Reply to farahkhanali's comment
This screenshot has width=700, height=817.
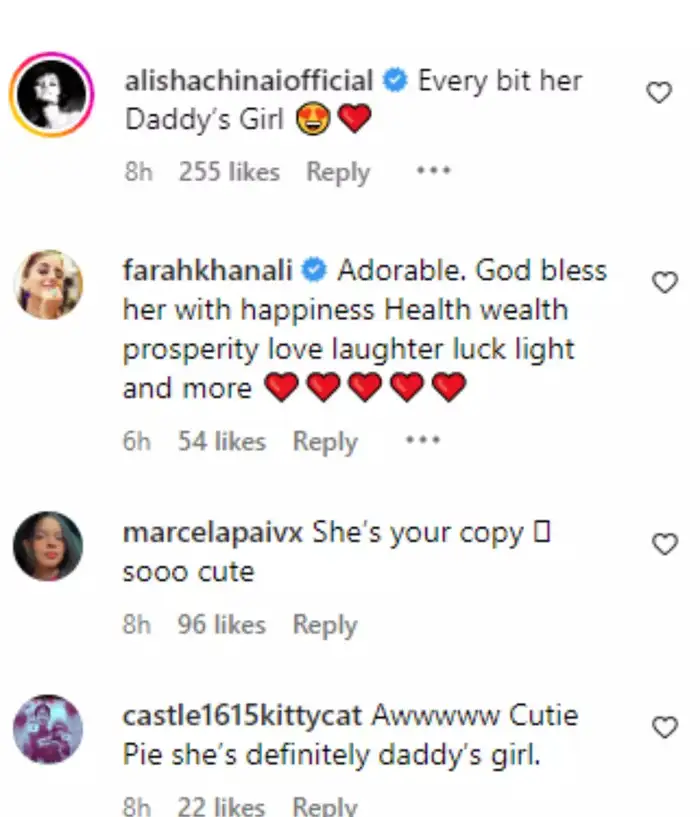tap(325, 441)
